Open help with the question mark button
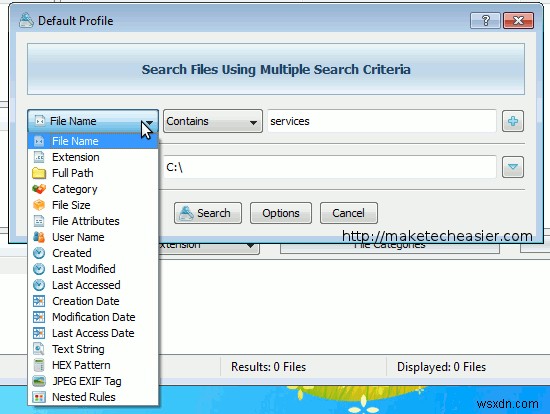 [485, 21]
